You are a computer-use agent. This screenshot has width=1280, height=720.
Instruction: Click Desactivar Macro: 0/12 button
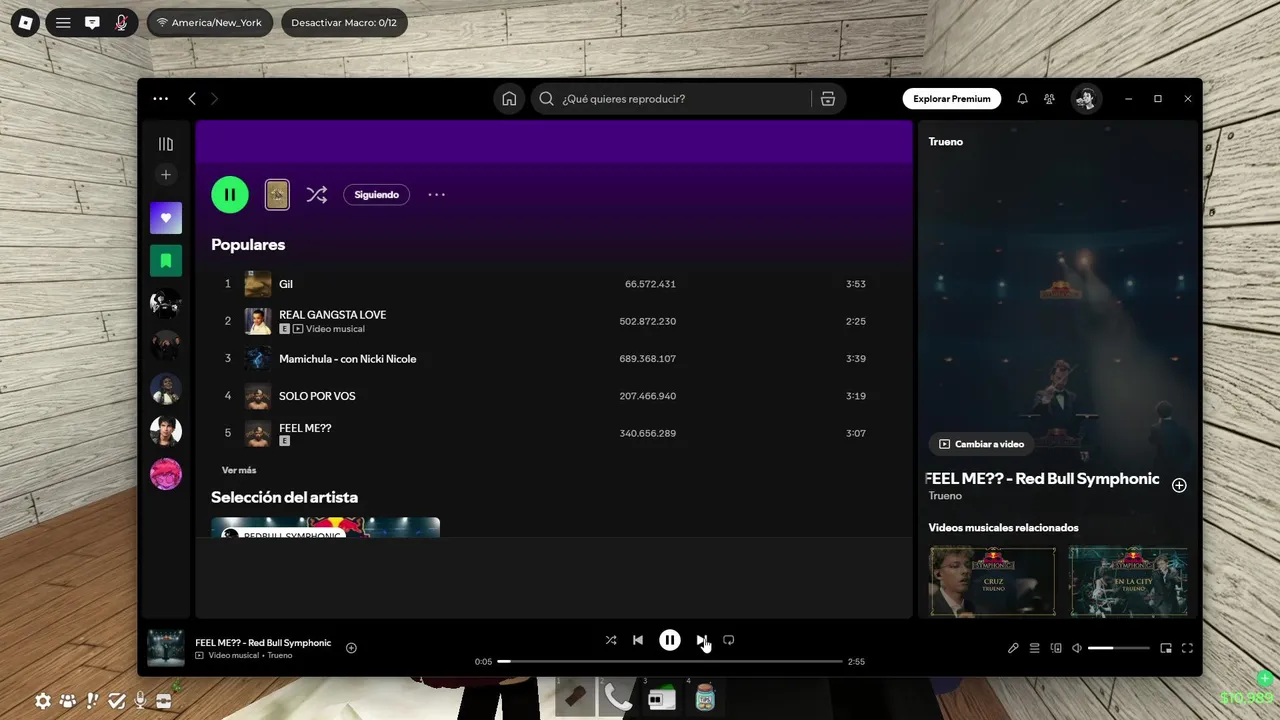(x=344, y=22)
